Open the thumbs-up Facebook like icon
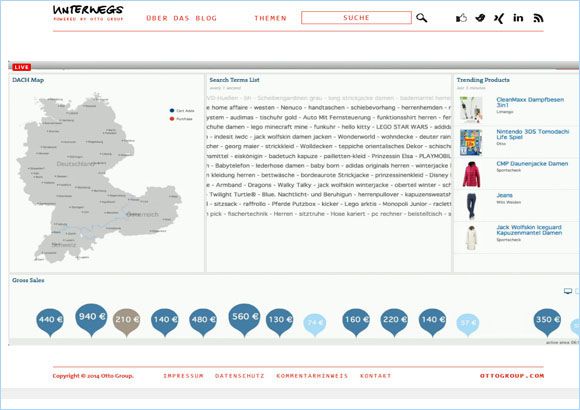Screen dimensions: 580x410 tap(461, 18)
